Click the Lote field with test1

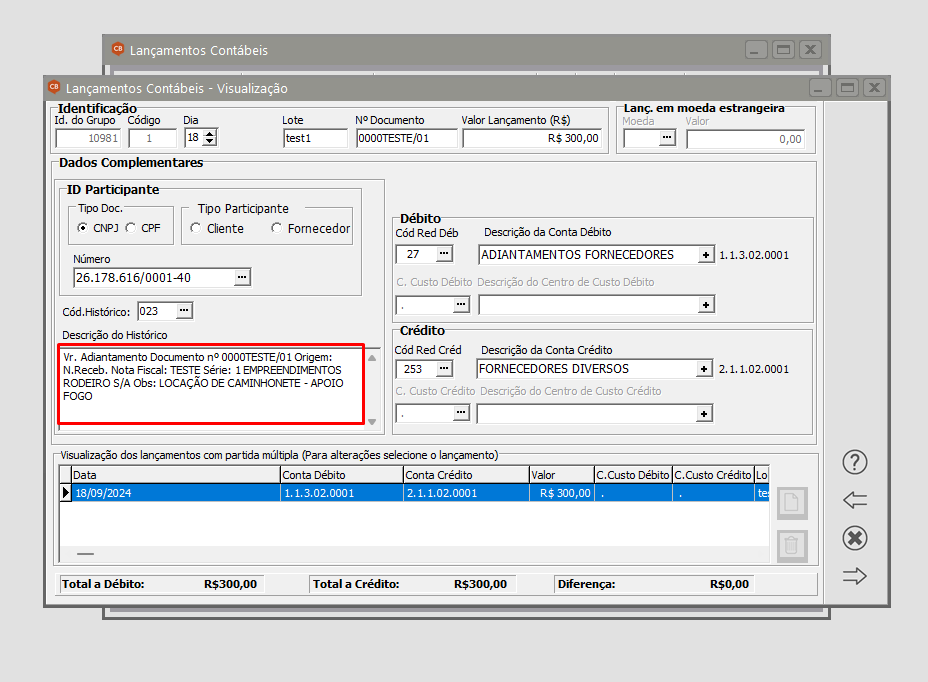(x=315, y=138)
